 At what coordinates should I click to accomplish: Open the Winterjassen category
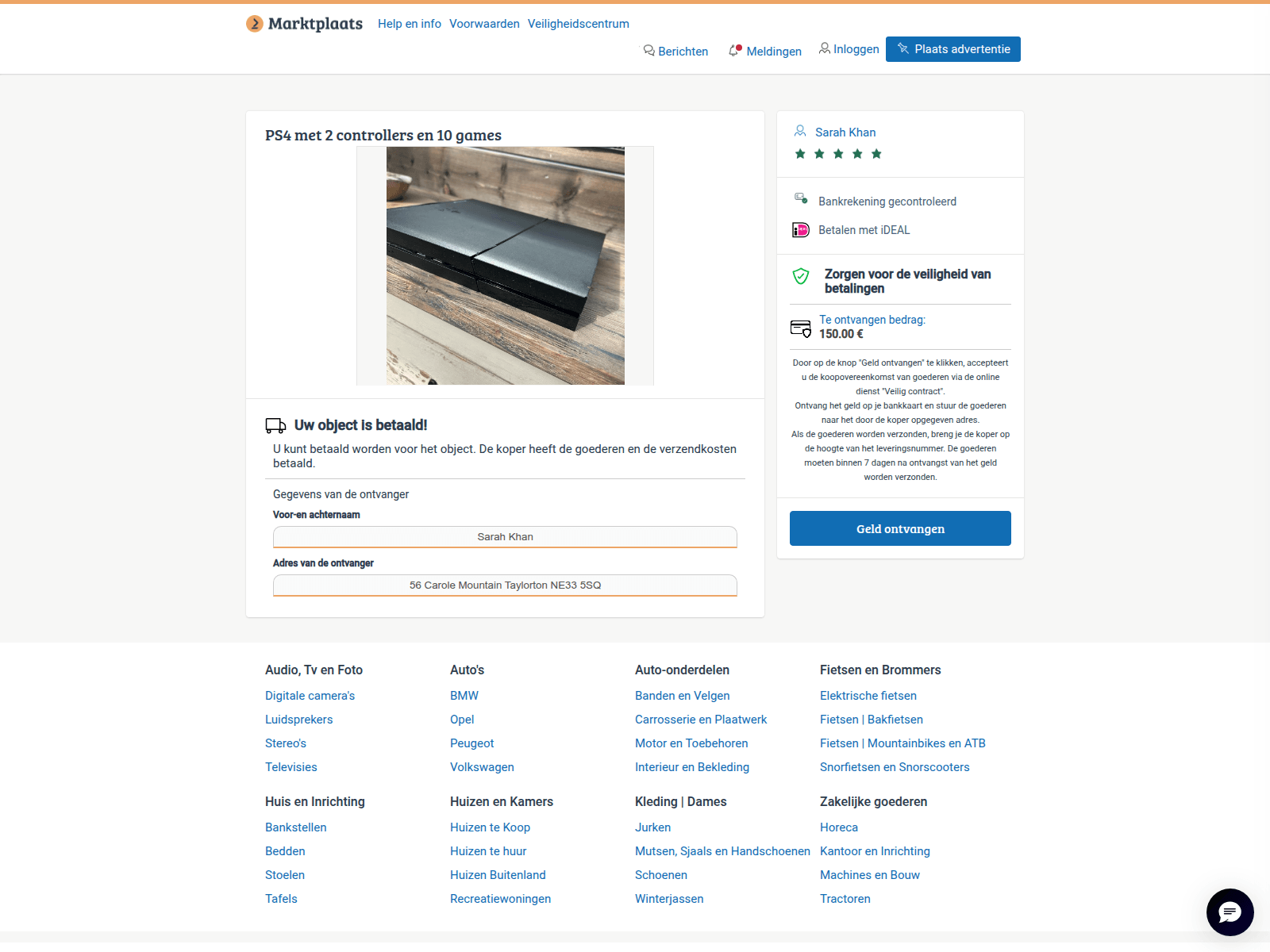click(x=669, y=899)
